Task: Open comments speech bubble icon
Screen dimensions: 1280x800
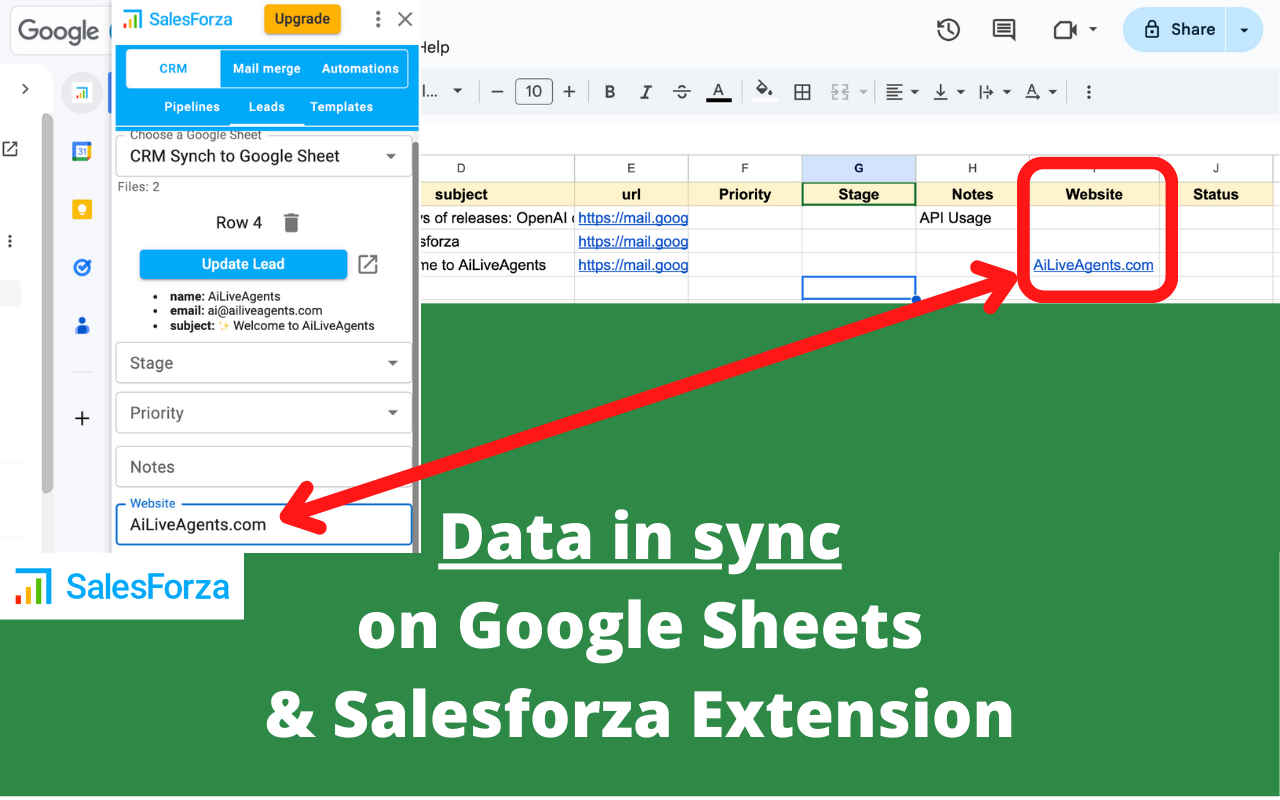Action: click(x=1004, y=30)
